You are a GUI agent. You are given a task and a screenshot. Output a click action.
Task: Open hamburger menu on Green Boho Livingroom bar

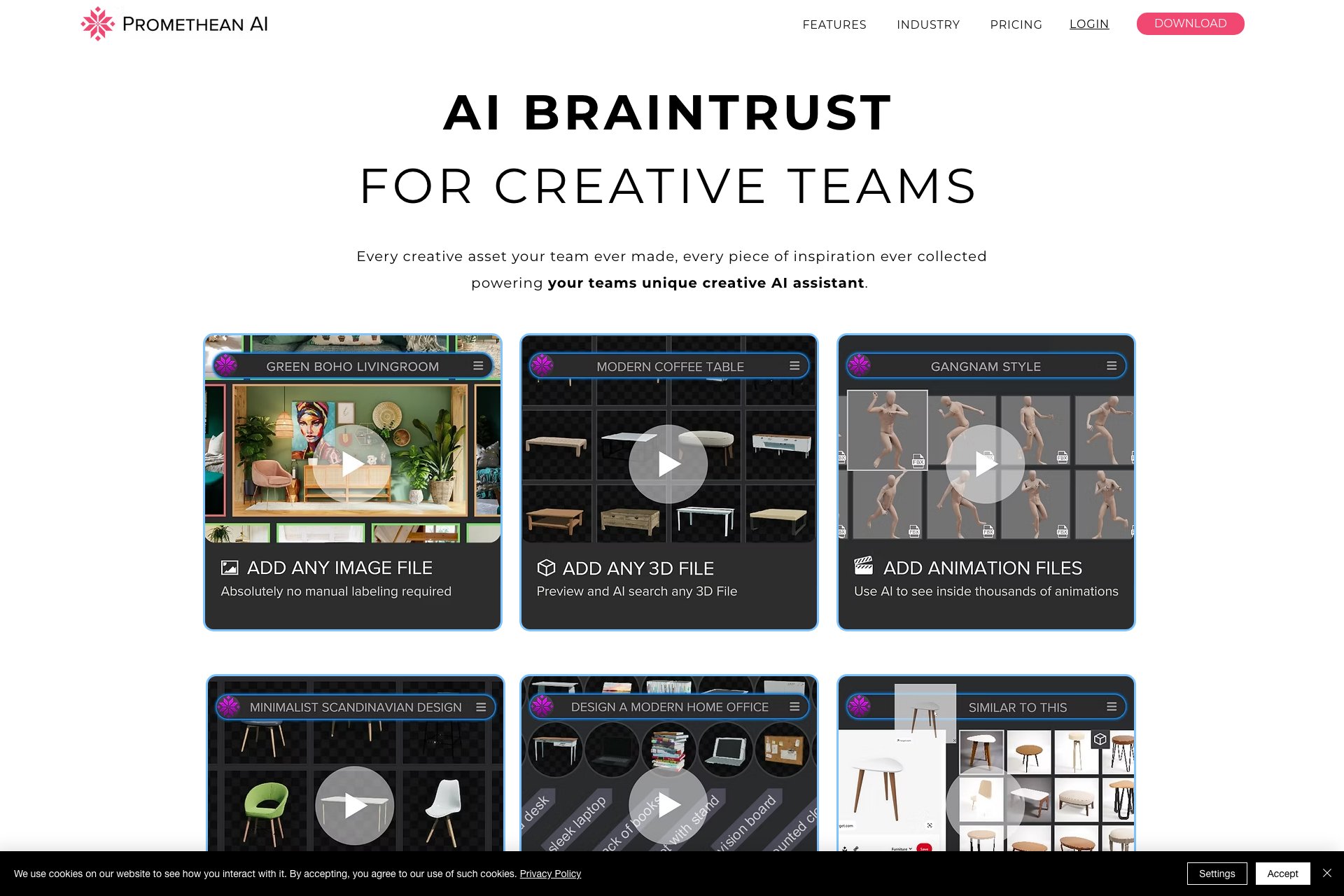(478, 366)
